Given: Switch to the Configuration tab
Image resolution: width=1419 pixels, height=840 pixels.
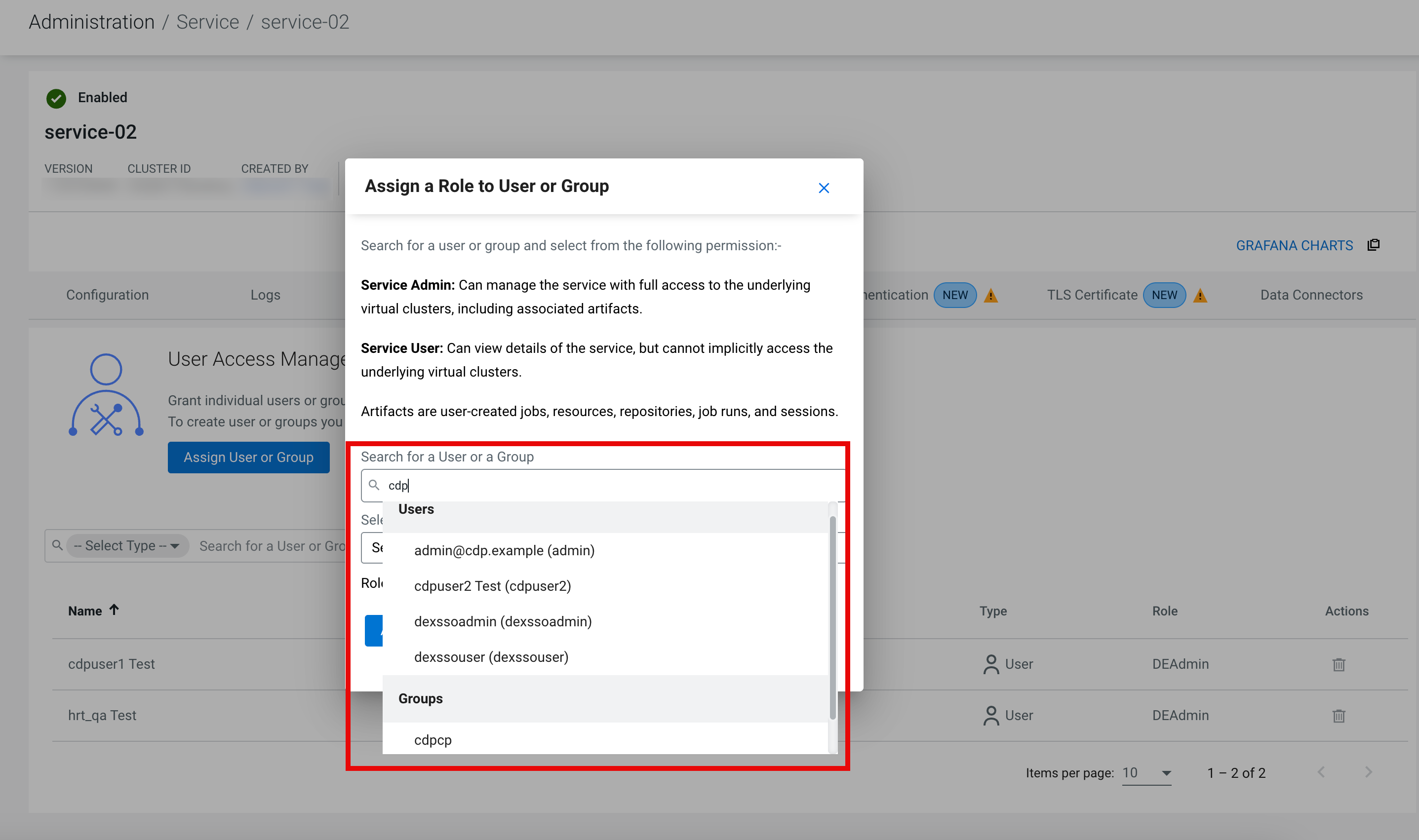Looking at the screenshot, I should pyautogui.click(x=107, y=295).
